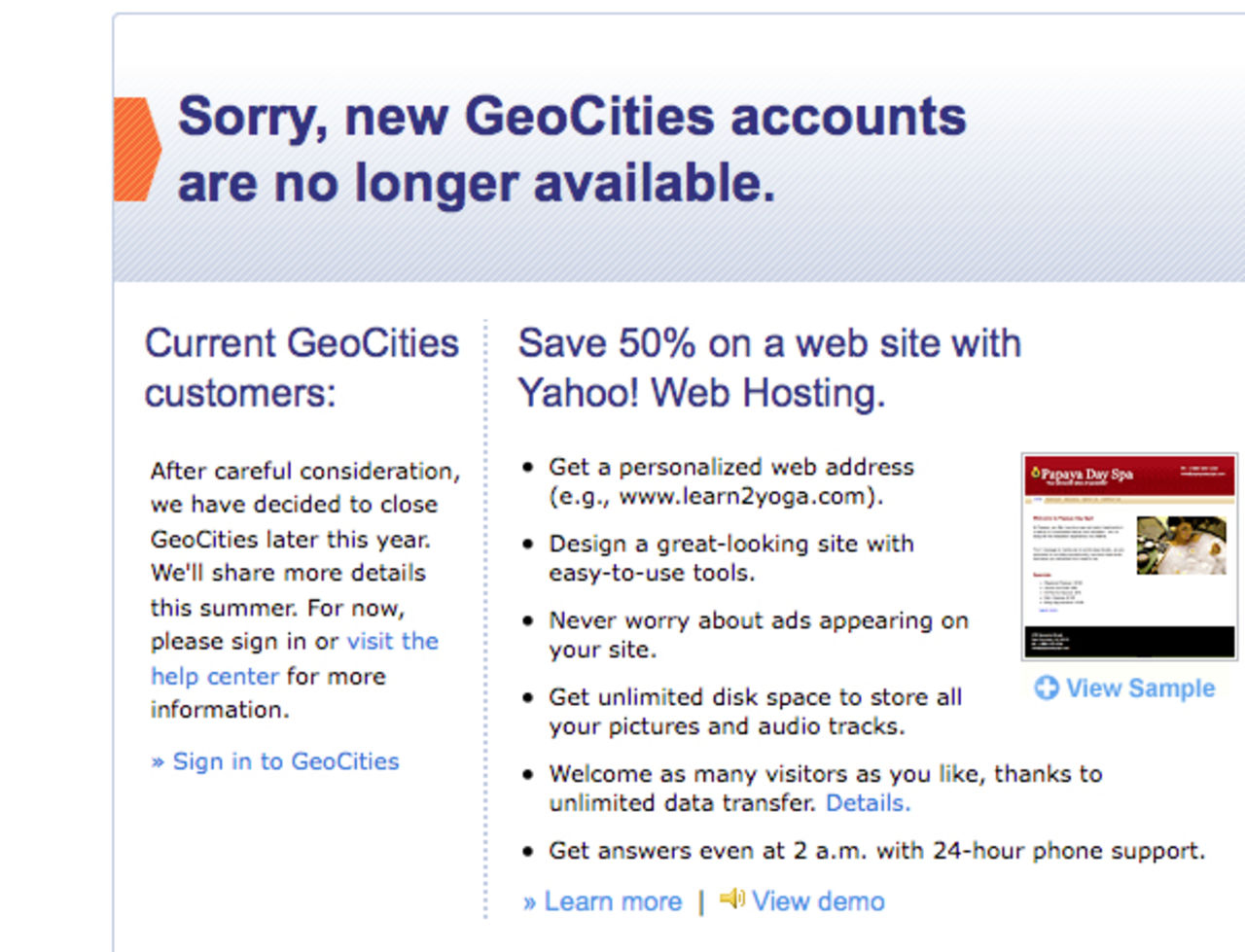
Task: Follow the Learn more link
Action: click(x=612, y=901)
